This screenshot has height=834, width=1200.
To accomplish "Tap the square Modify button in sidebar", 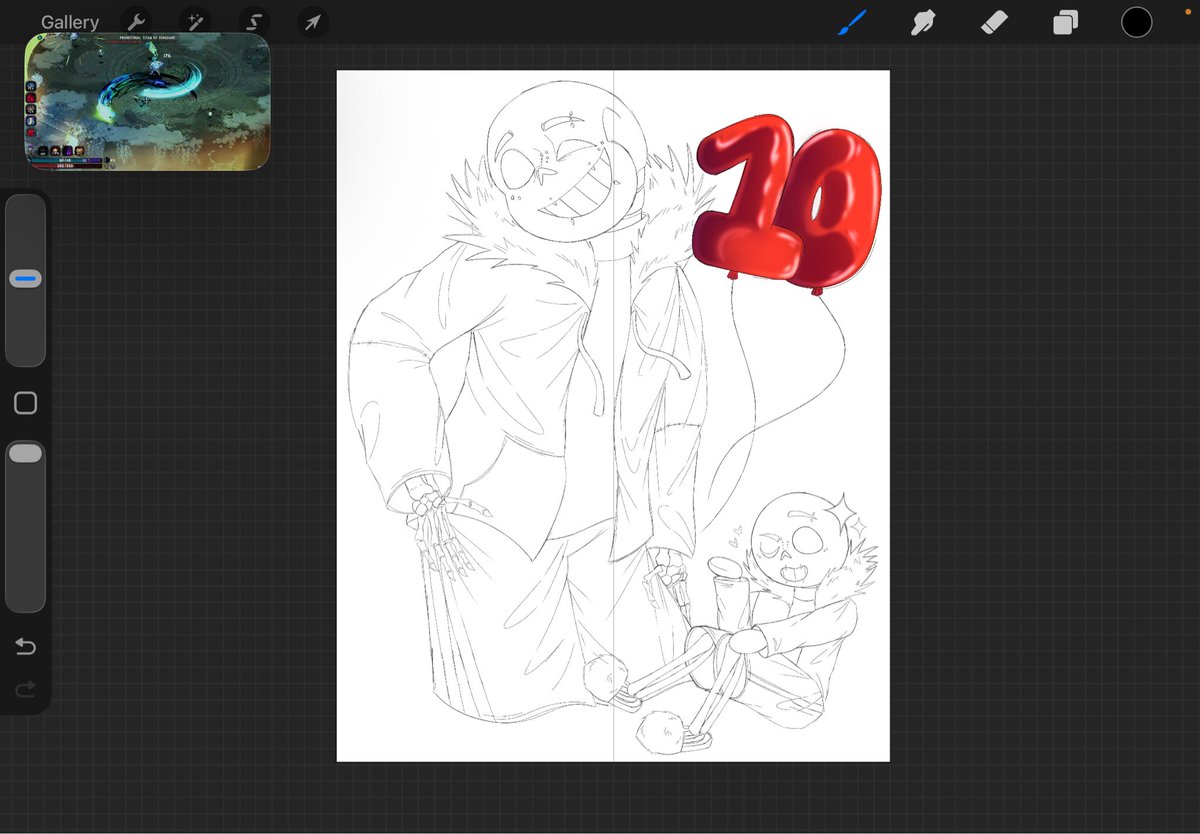I will [26, 403].
